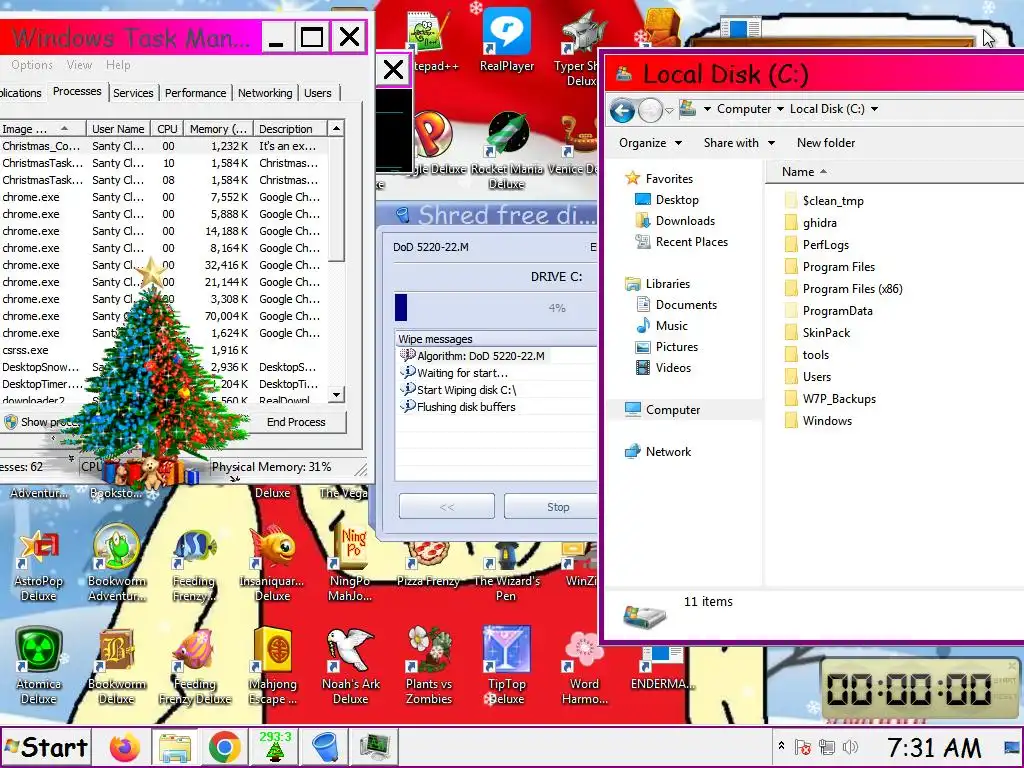Click the Start button
The height and width of the screenshot is (768, 1024).
coord(45,747)
